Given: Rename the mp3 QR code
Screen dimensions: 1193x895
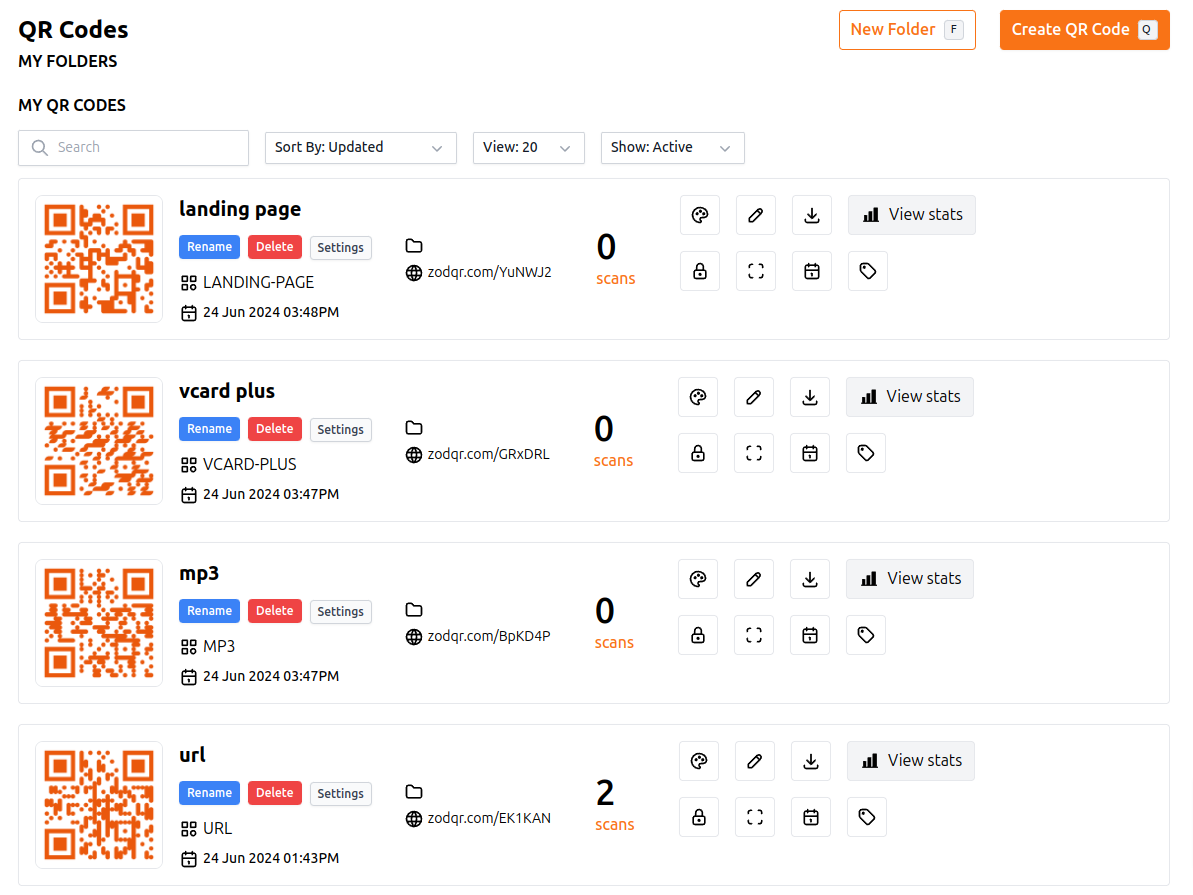Looking at the screenshot, I should [209, 610].
